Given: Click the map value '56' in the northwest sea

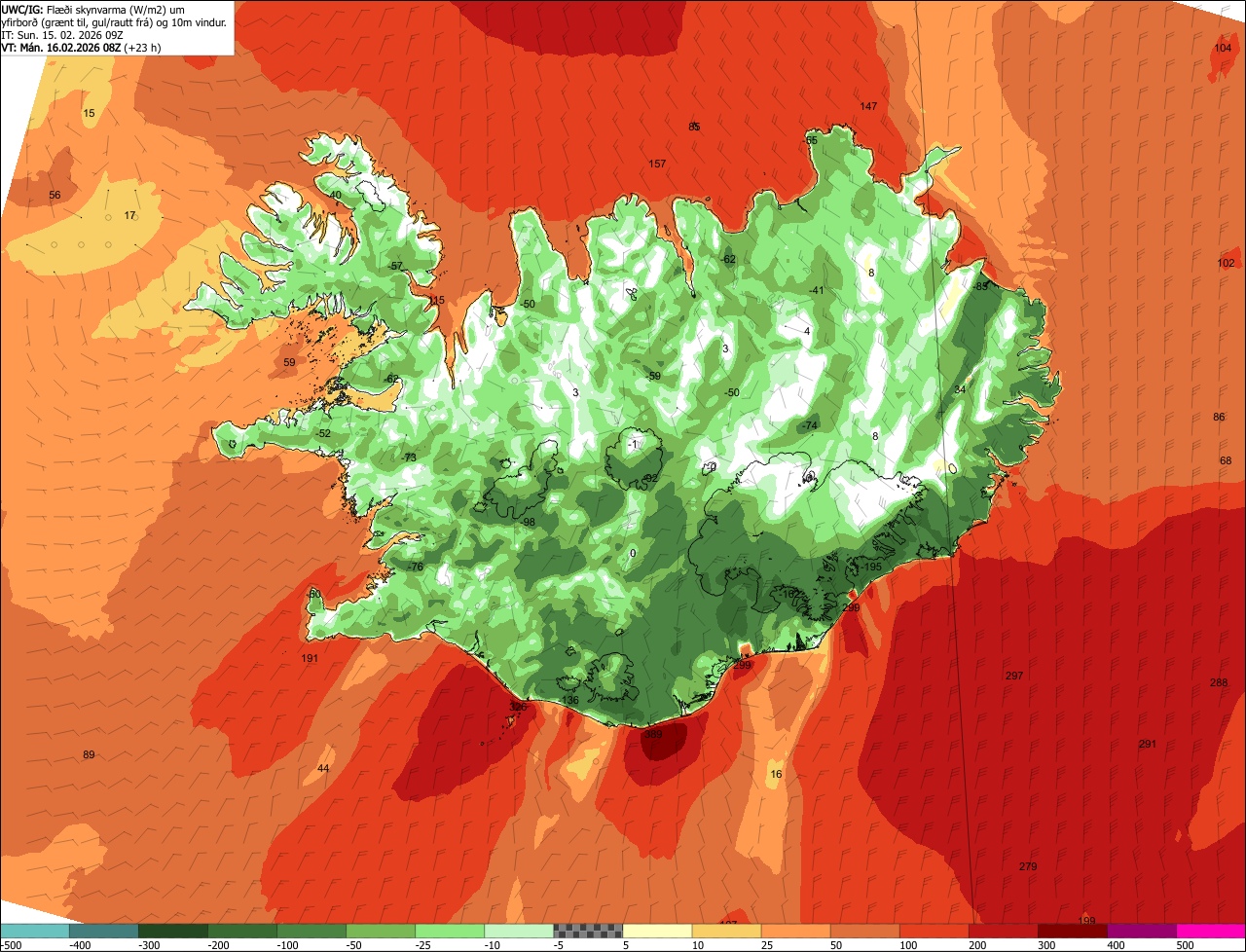Looking at the screenshot, I should click(x=55, y=195).
